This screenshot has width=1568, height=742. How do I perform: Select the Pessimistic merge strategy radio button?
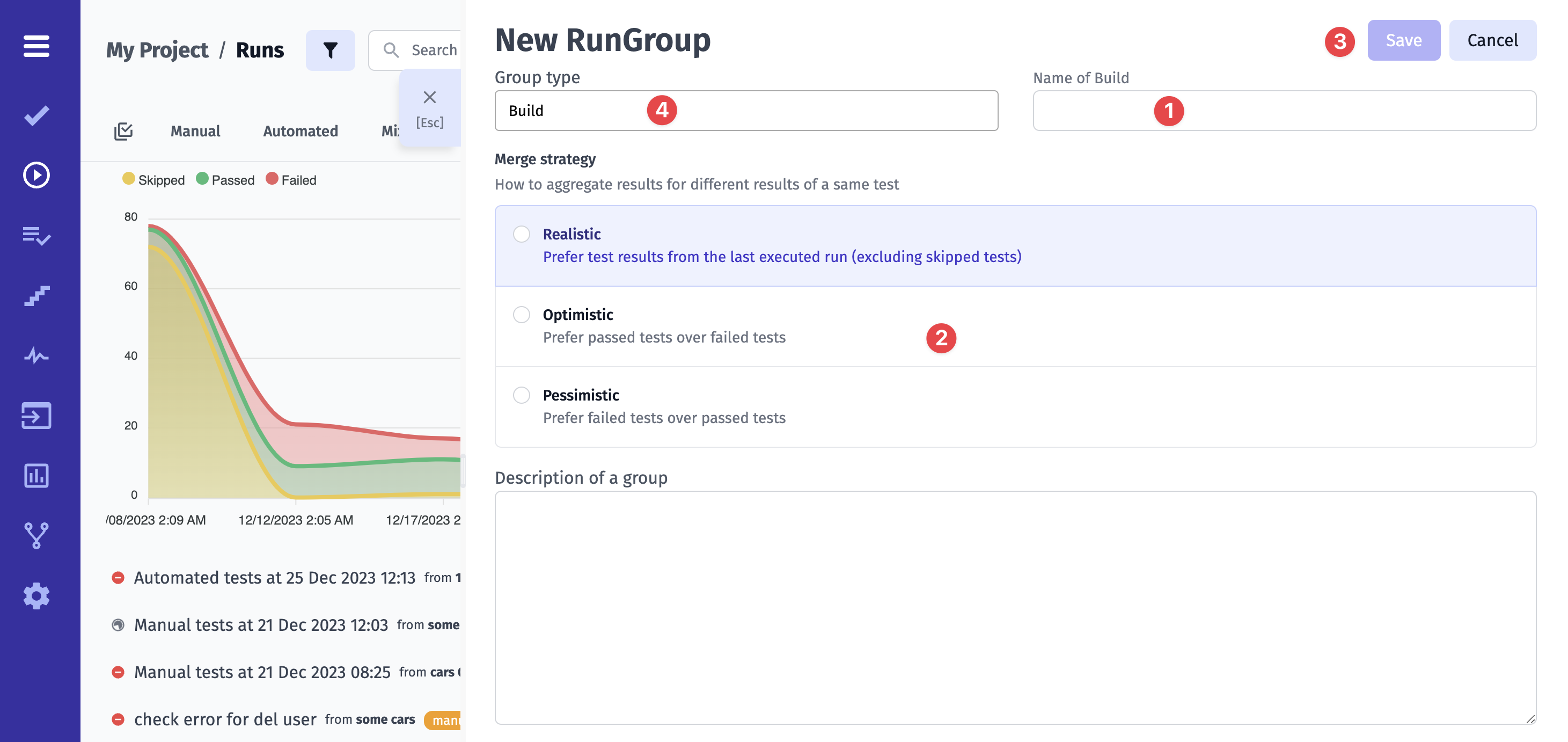click(x=521, y=395)
